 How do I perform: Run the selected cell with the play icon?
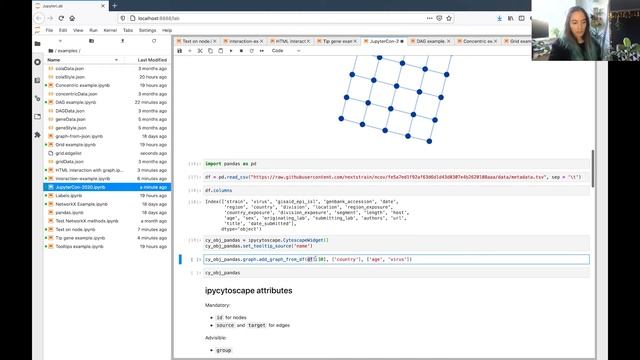(231, 51)
